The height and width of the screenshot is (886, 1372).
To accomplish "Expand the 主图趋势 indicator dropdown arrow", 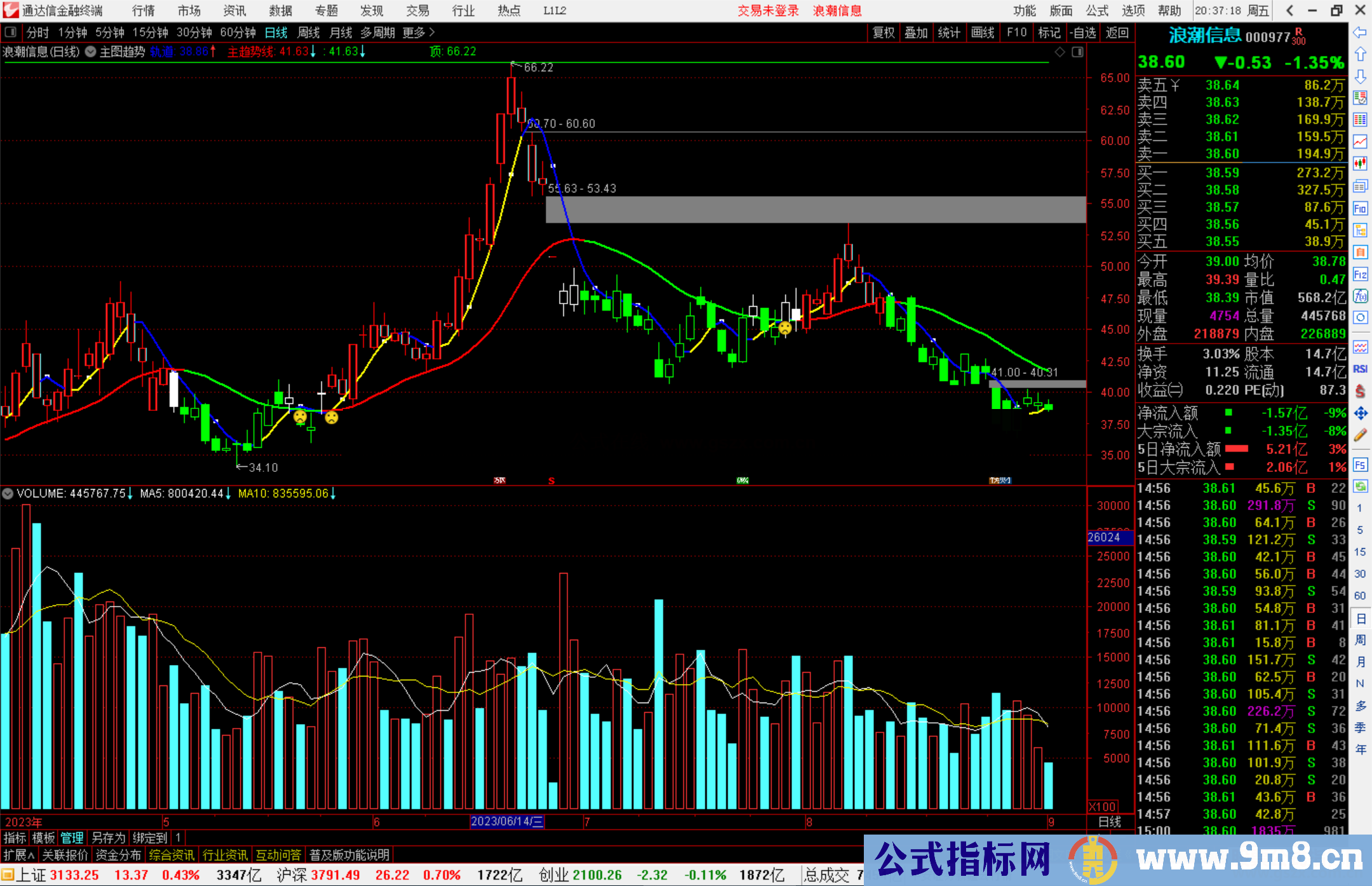I will pos(91,51).
